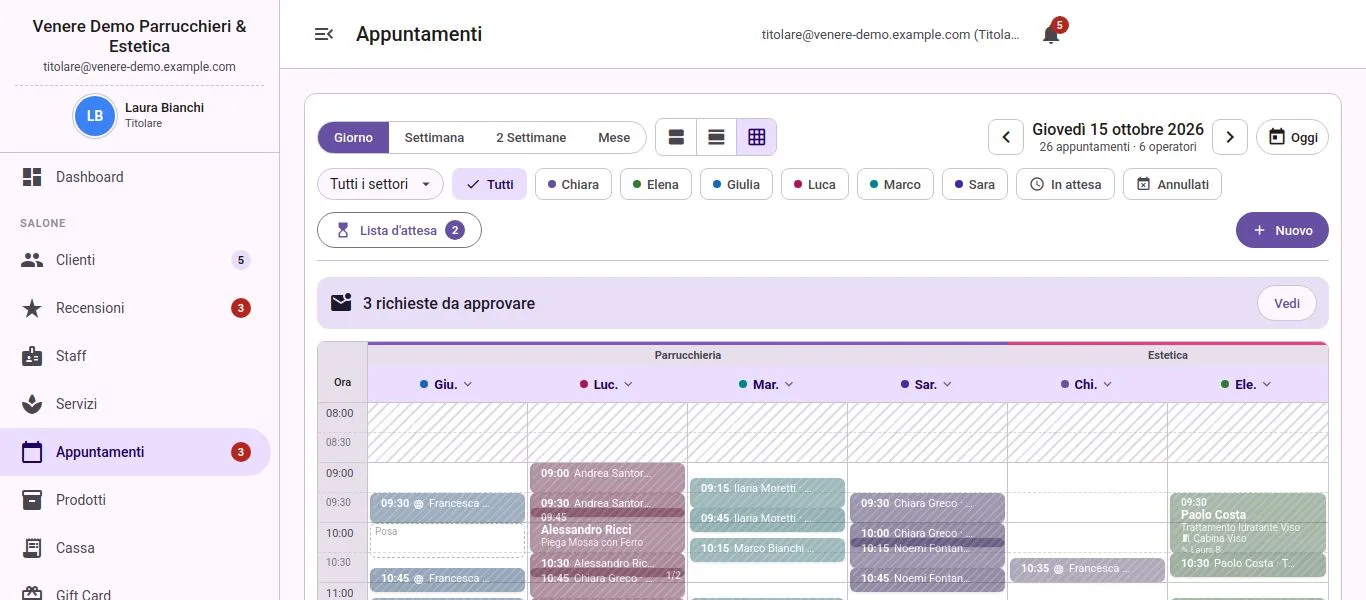The width and height of the screenshot is (1366, 600).
Task: Toggle the In attesa filter
Action: pos(1065,184)
